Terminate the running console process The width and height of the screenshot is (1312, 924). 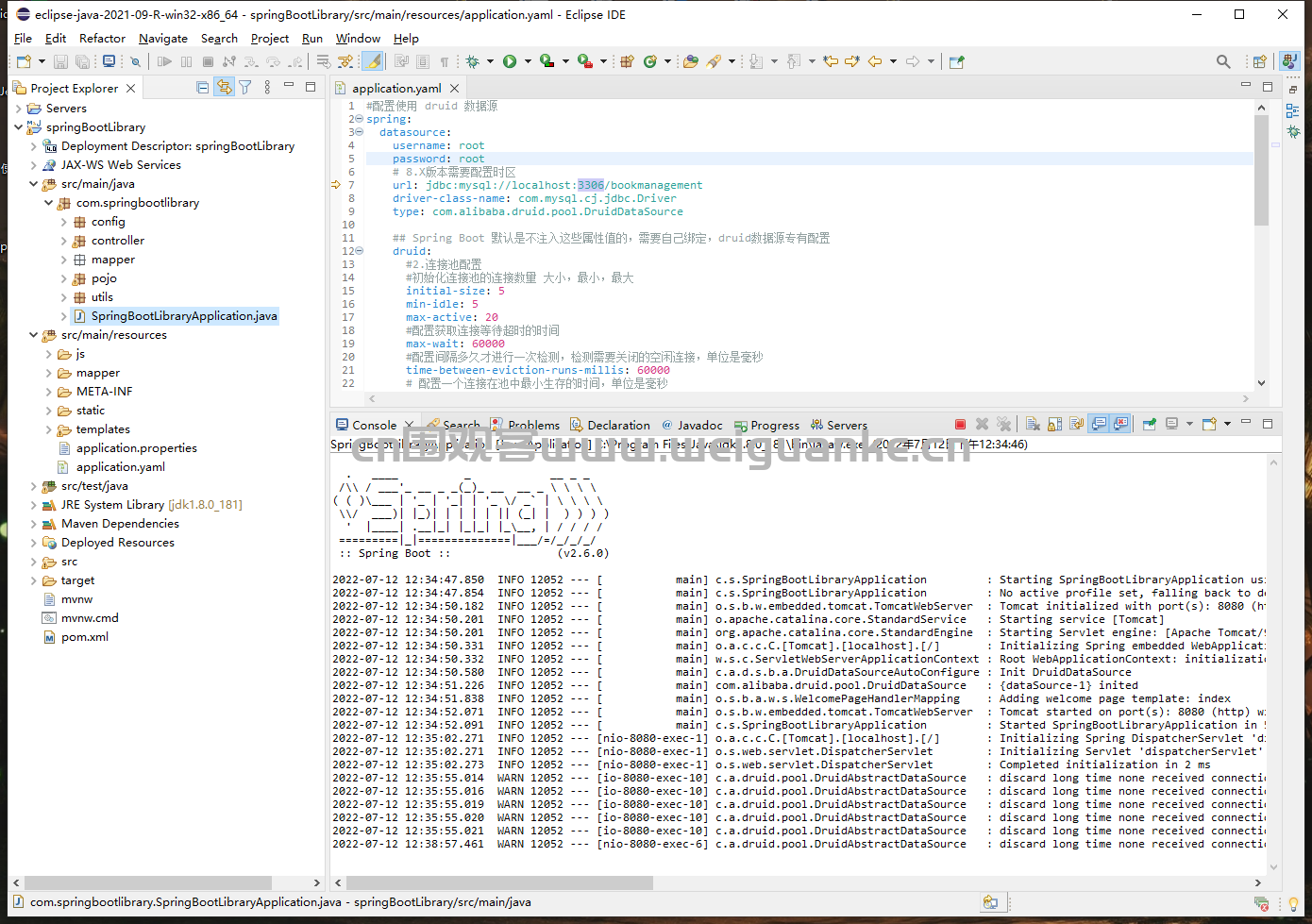click(x=960, y=424)
